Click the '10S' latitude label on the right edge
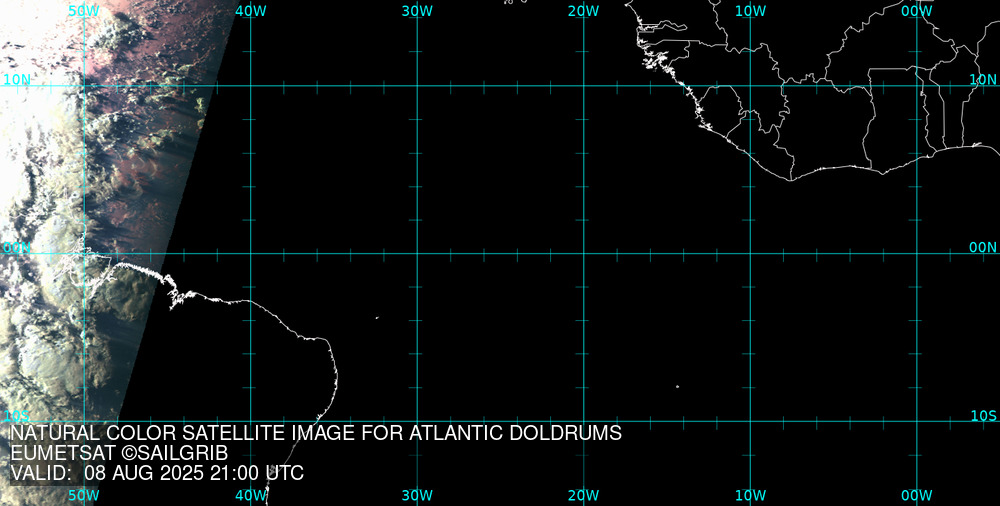The image size is (1000, 506). click(983, 416)
